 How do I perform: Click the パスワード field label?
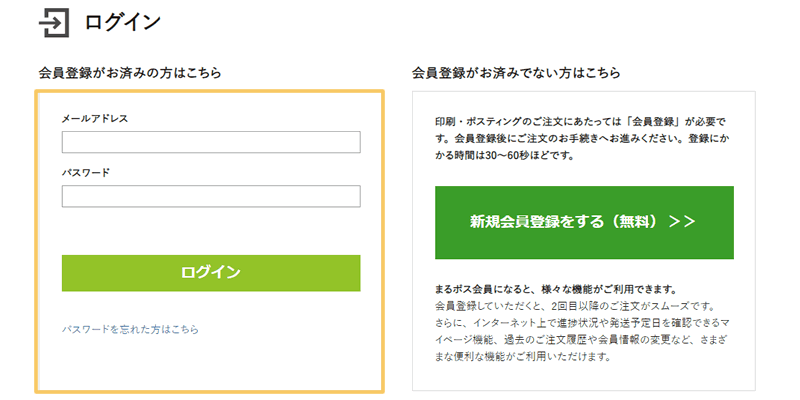tap(86, 172)
